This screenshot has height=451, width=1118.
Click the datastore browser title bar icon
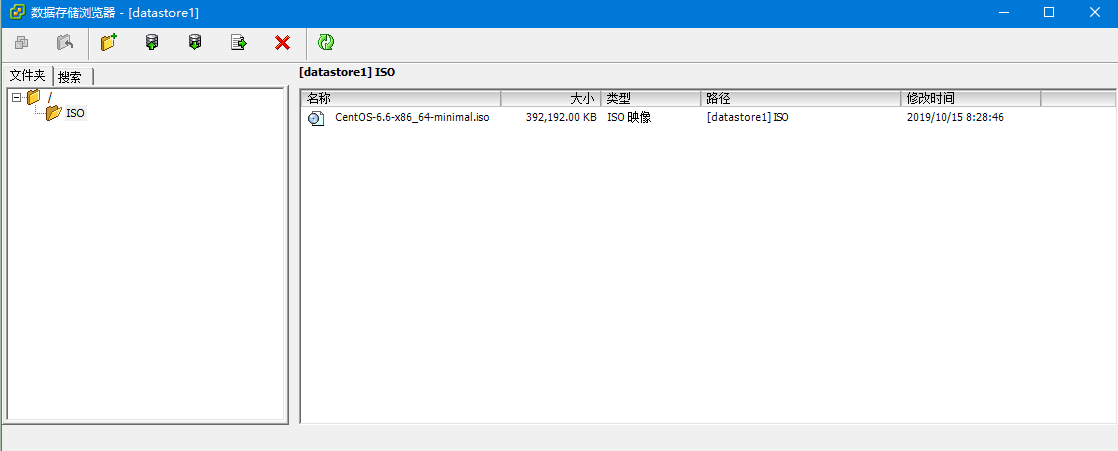coord(17,13)
